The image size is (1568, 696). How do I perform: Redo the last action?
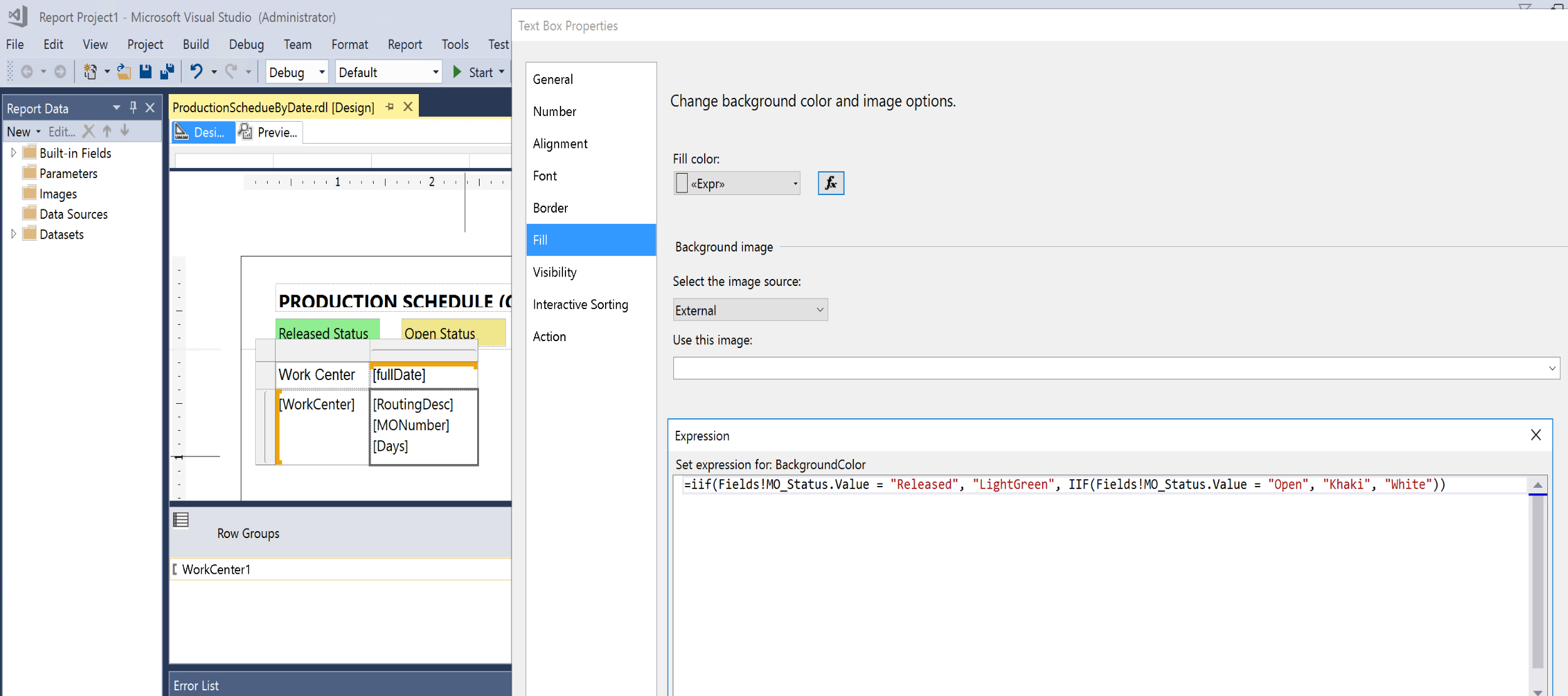tap(229, 71)
